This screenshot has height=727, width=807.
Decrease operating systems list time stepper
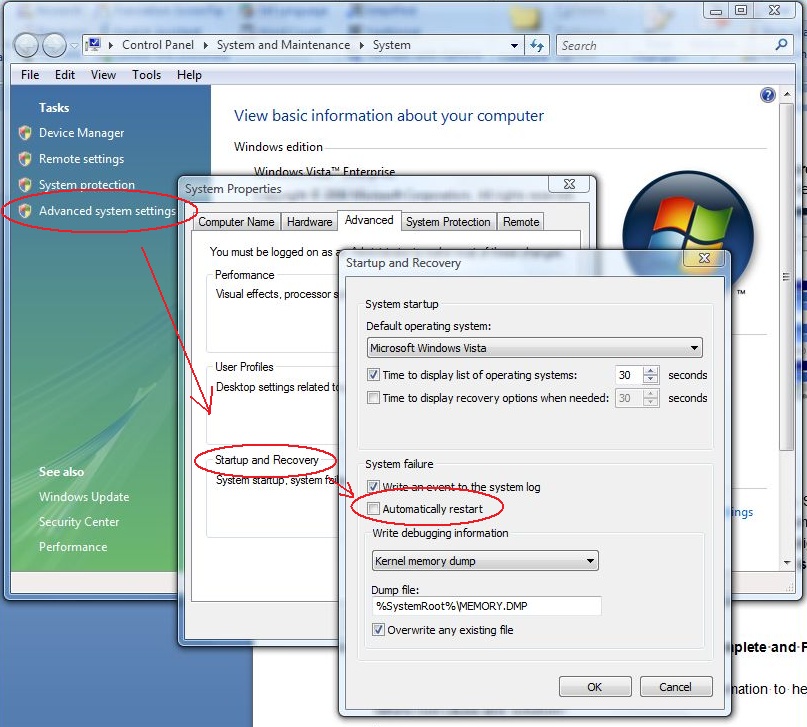(651, 379)
